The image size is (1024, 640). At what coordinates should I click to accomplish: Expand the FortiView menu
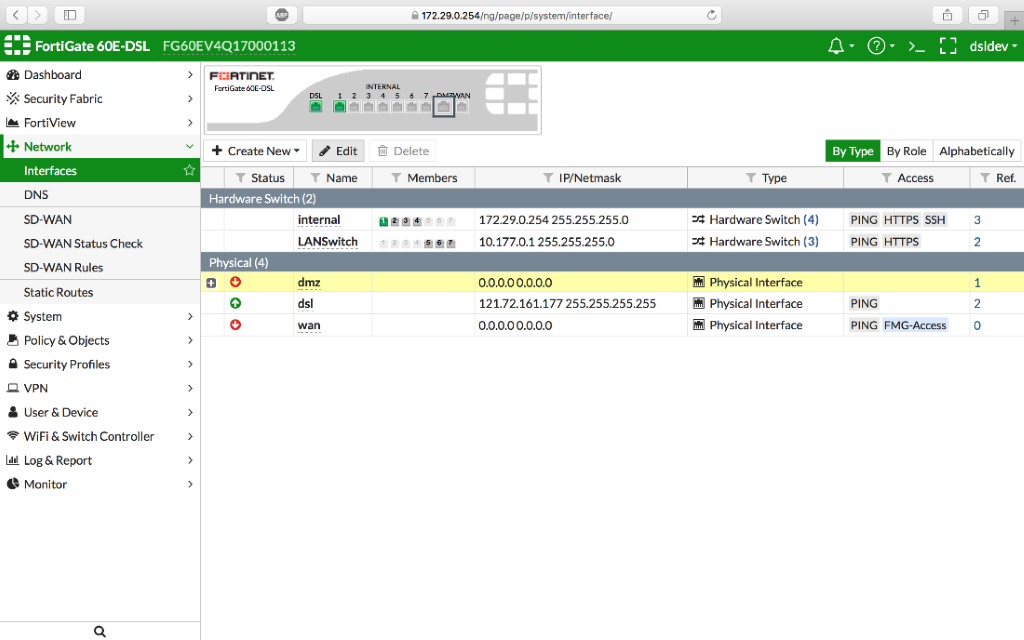tap(99, 123)
